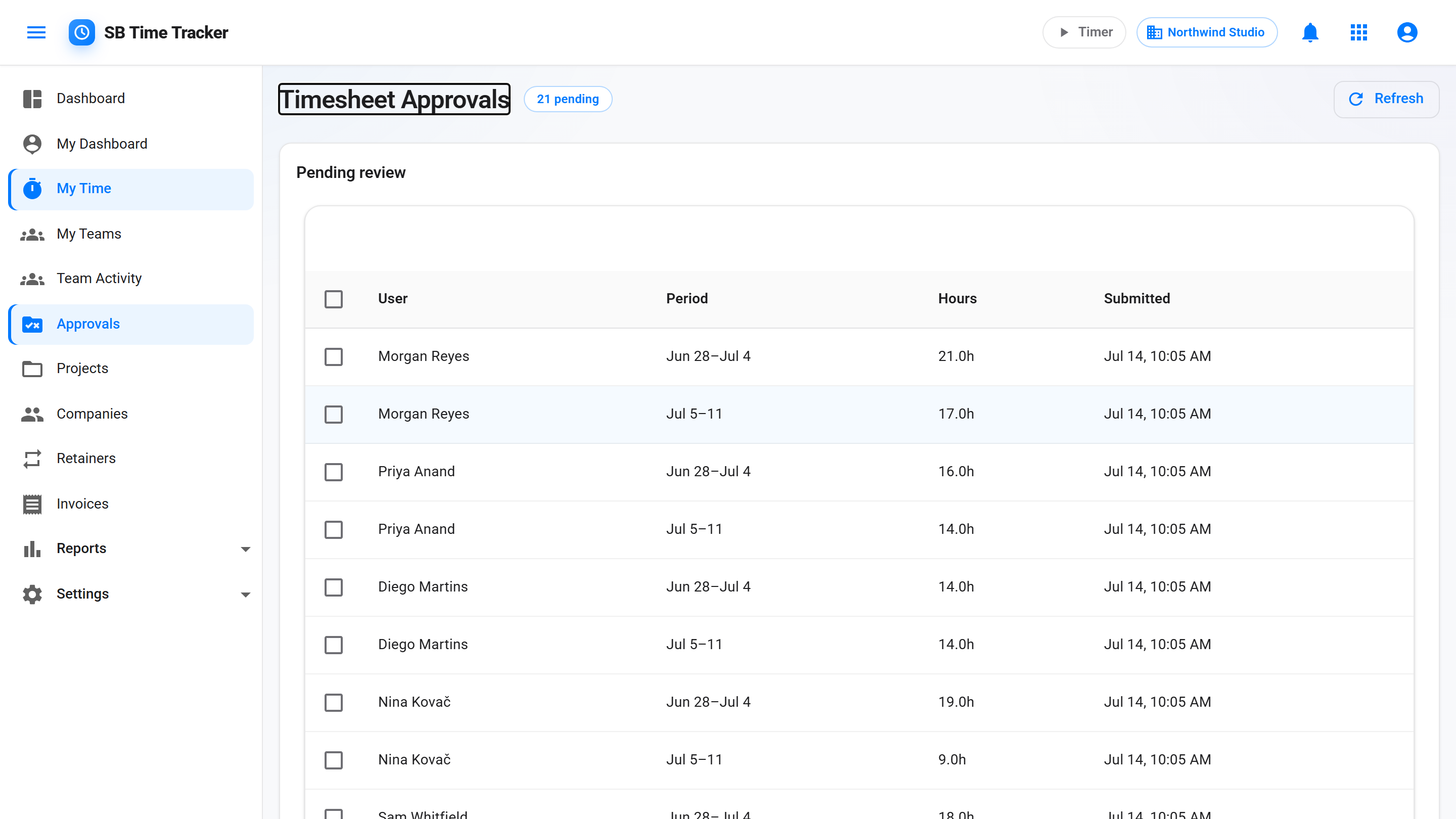
Task: Open My Dashboard menu item
Action: (x=131, y=144)
